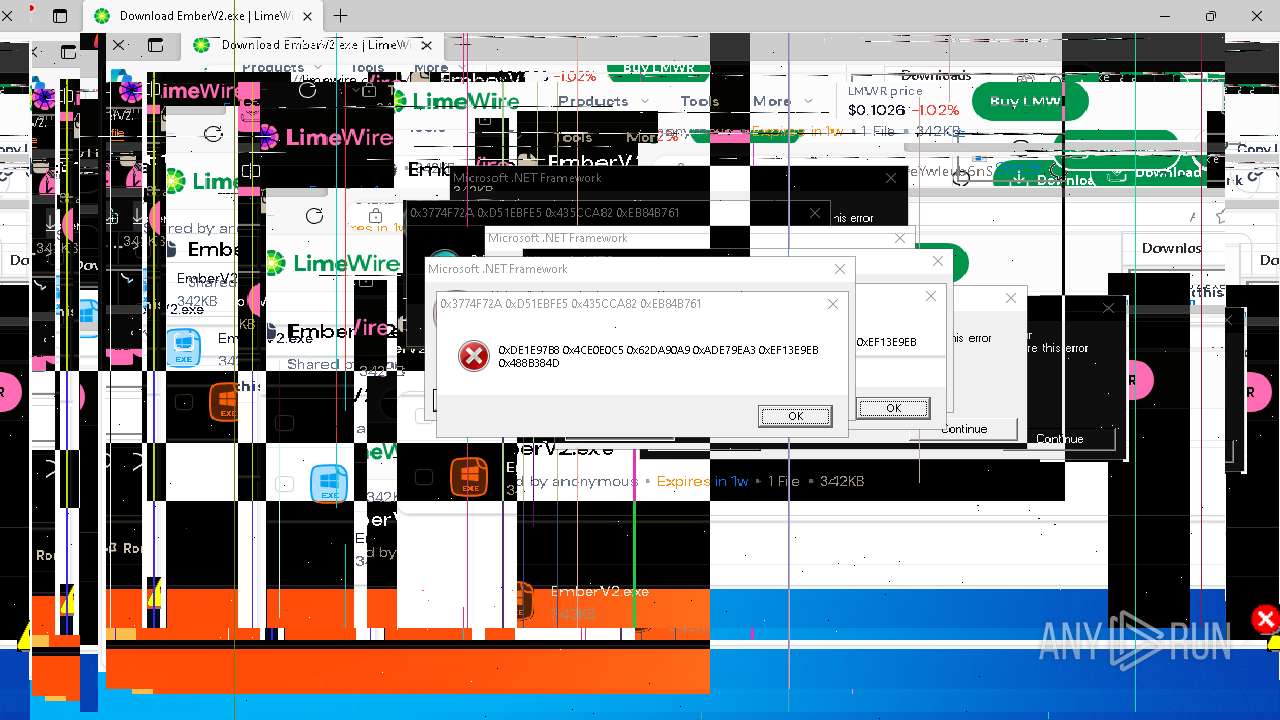Click the LMWR price value $0.1026
This screenshot has width=1280, height=720.
tap(876, 110)
